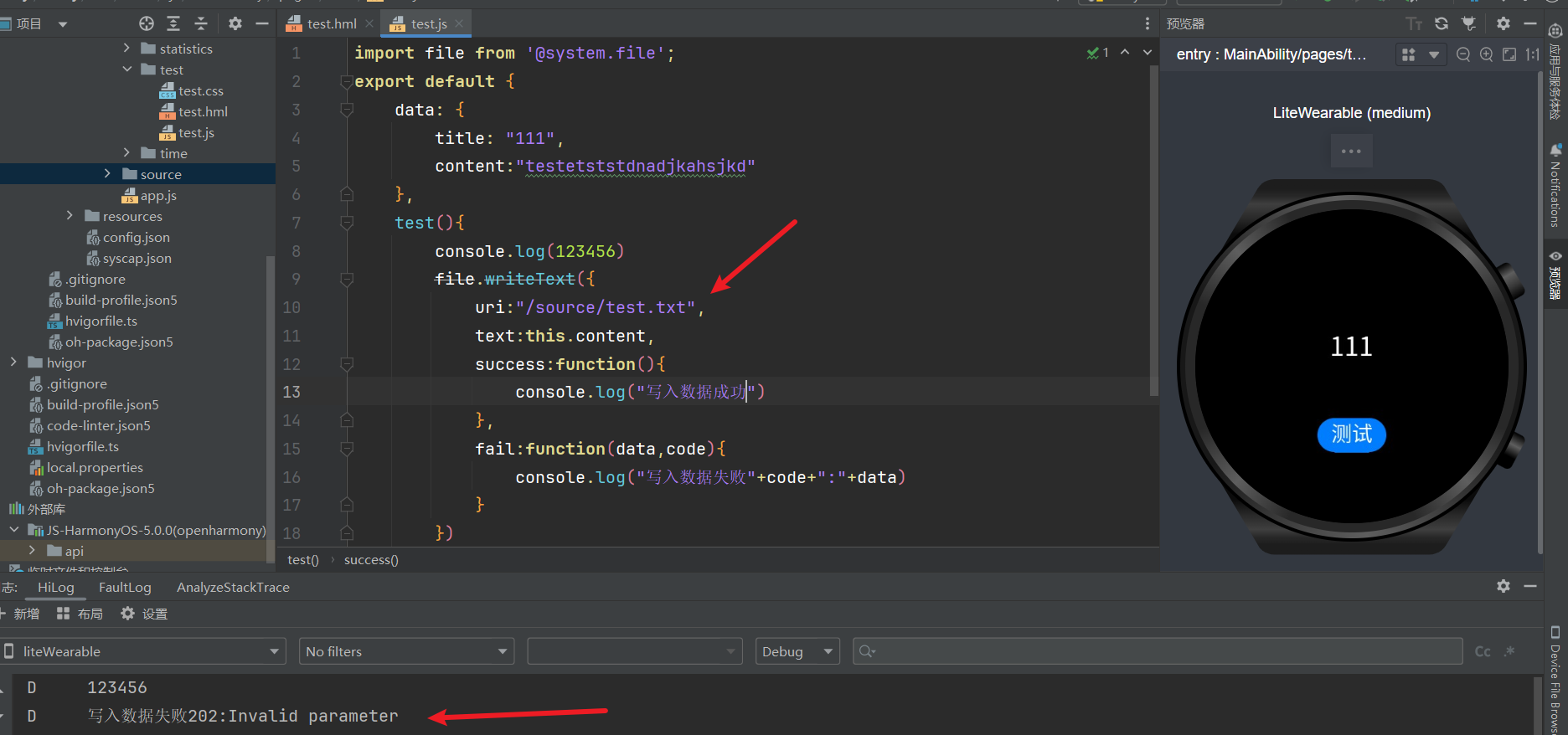The image size is (1568, 735).
Task: Switch to FaultLog tab
Action: tap(125, 587)
